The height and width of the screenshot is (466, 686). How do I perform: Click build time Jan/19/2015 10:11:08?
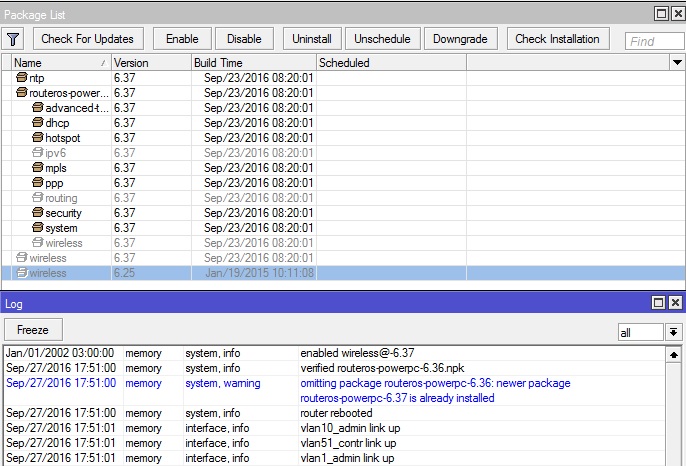click(x=259, y=273)
